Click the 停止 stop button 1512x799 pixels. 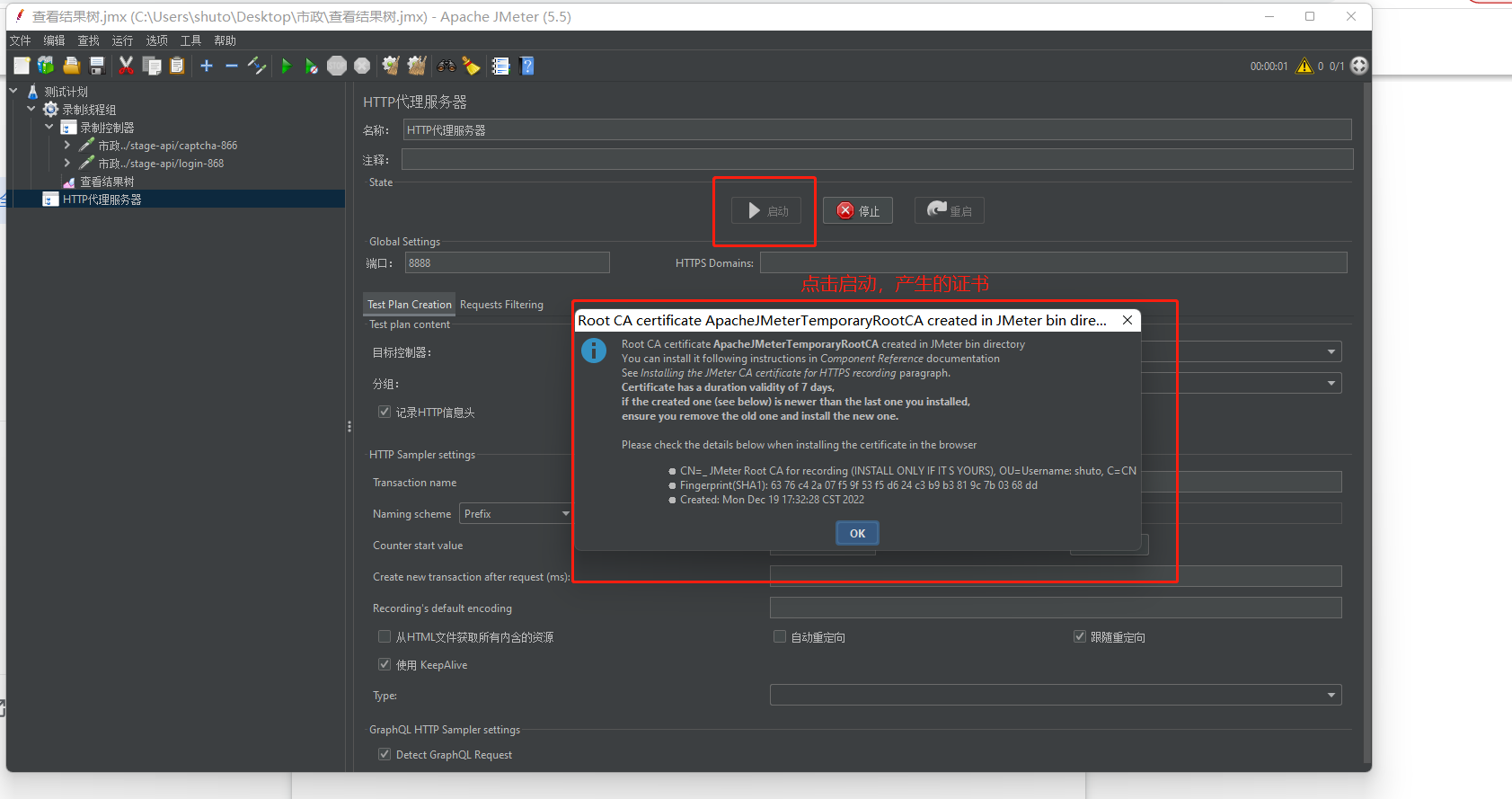858,210
